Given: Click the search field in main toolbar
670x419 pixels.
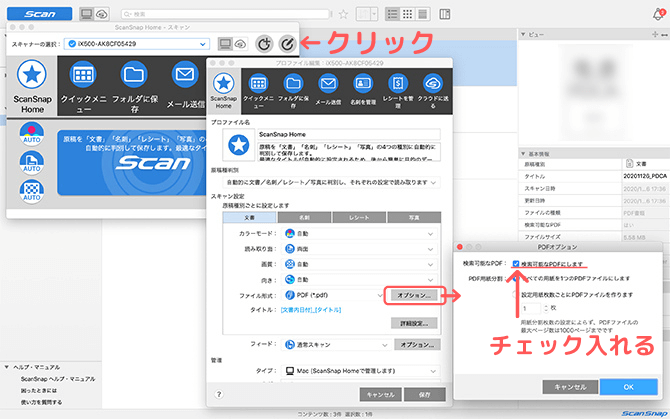Looking at the screenshot, I should point(225,14).
